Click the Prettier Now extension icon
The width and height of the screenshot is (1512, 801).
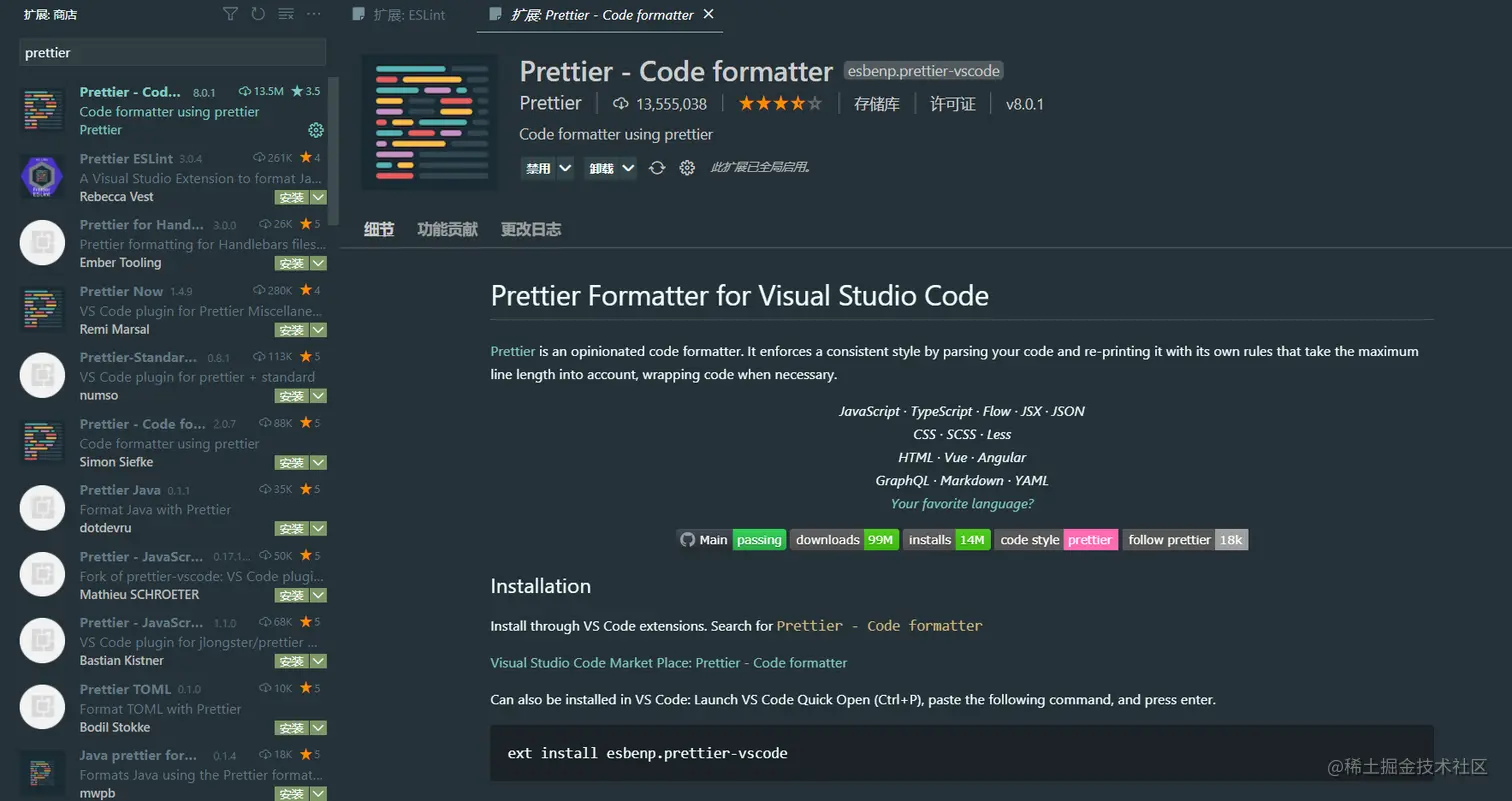point(43,309)
